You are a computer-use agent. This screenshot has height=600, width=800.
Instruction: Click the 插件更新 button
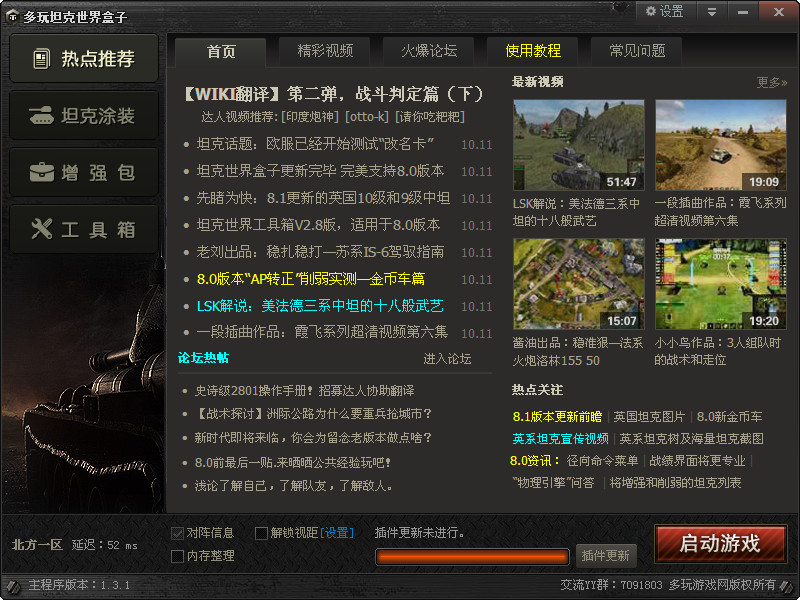pyautogui.click(x=606, y=556)
